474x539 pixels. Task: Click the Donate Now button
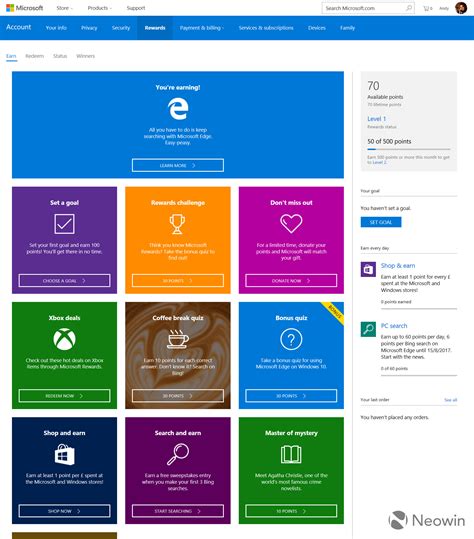pos(291,280)
